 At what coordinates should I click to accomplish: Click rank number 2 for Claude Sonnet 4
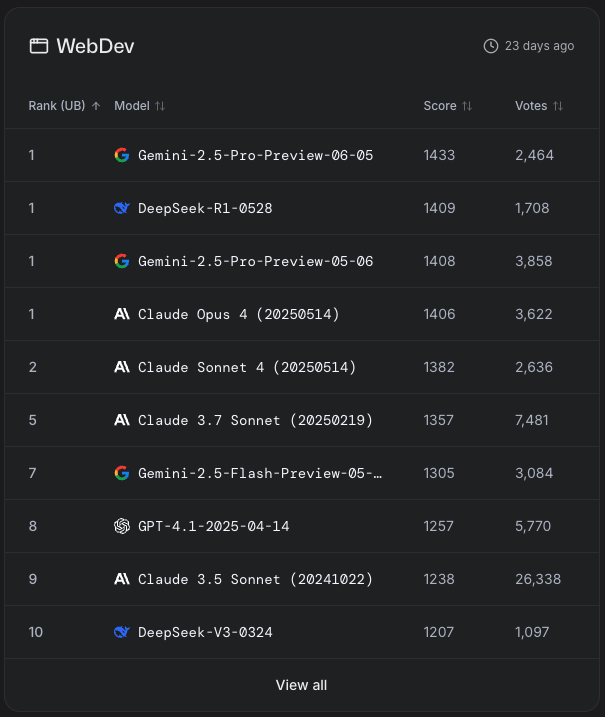(32, 367)
